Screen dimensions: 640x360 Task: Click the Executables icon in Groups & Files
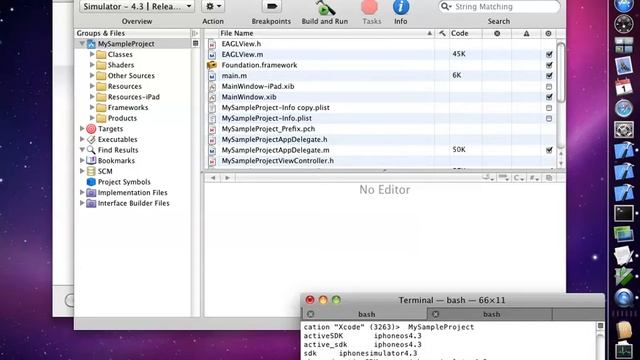pos(91,139)
